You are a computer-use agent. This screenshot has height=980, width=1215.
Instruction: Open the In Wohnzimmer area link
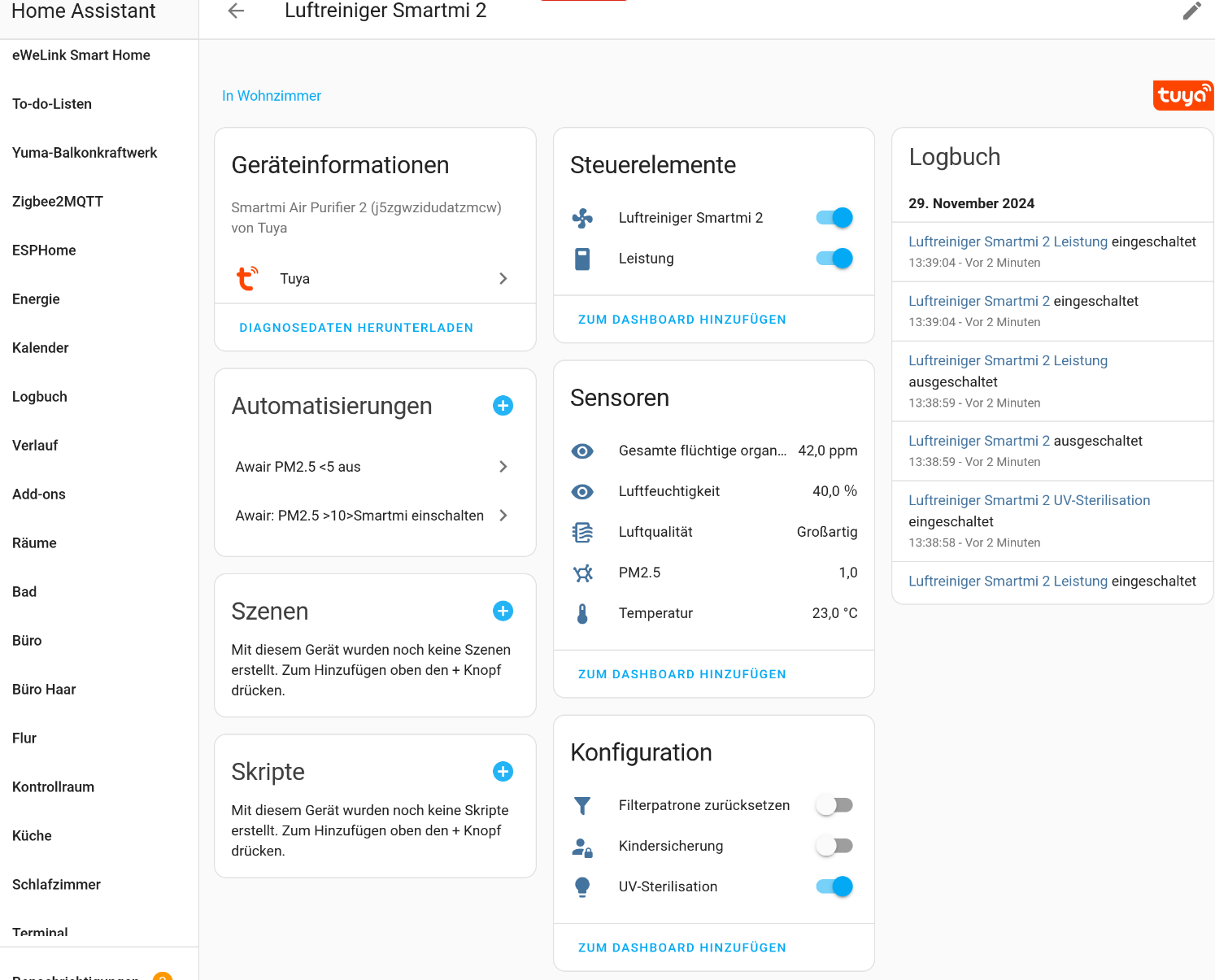coord(272,96)
